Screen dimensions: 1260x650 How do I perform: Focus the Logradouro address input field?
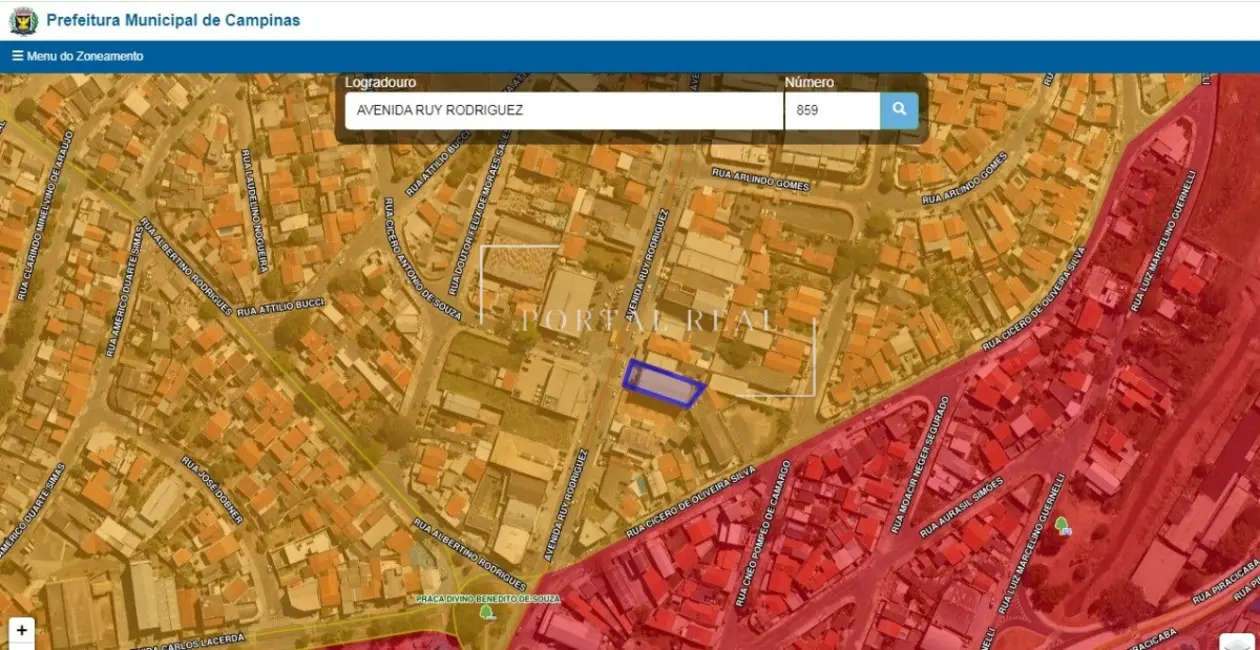(563, 111)
